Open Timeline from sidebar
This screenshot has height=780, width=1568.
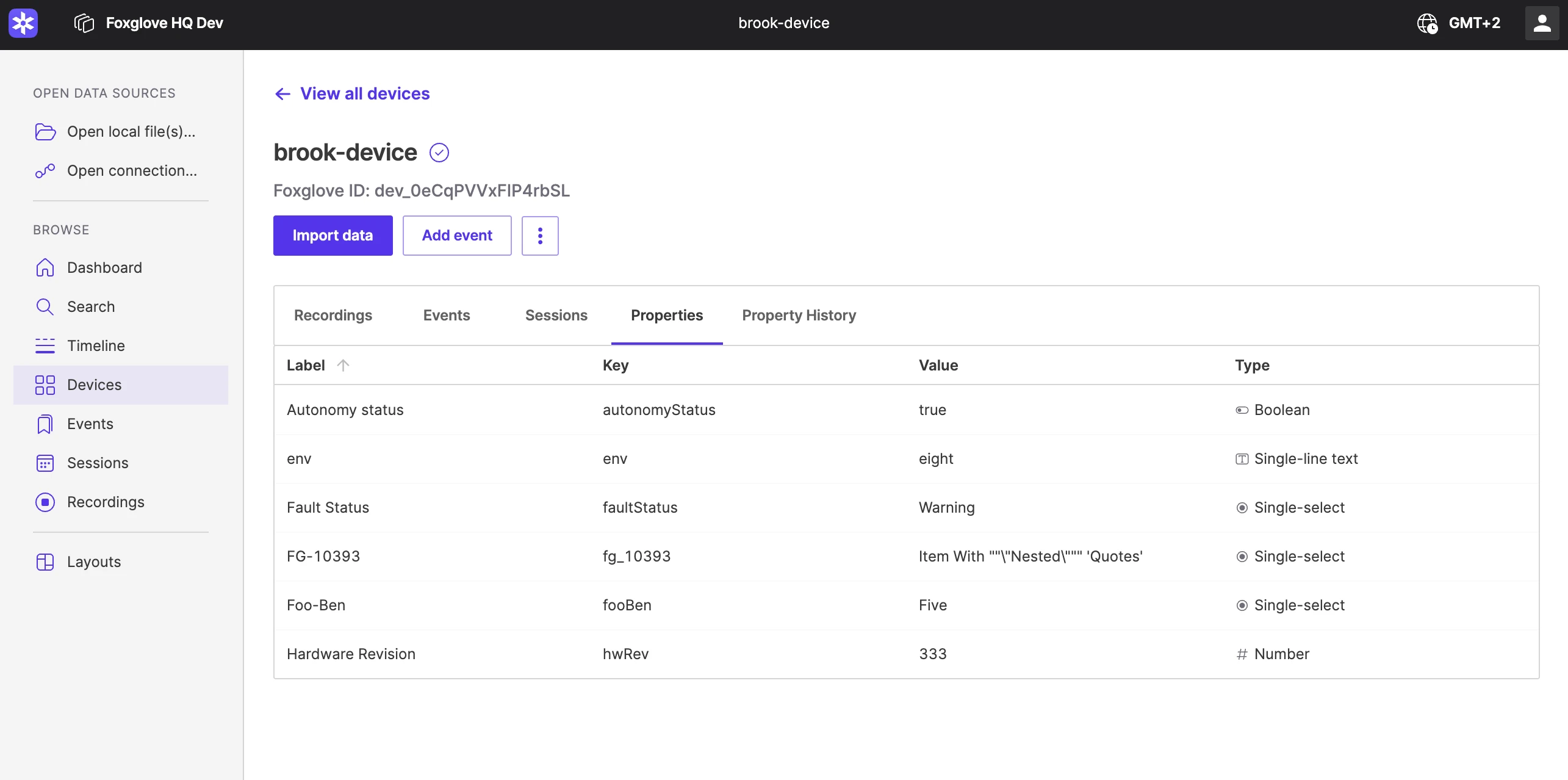(96, 345)
